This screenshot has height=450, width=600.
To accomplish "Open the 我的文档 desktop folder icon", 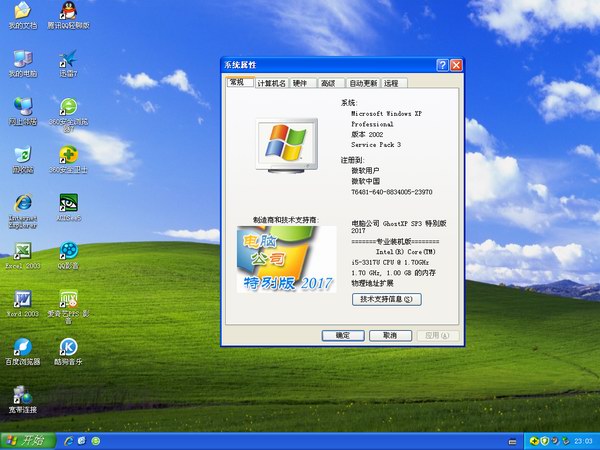I will coord(23,16).
